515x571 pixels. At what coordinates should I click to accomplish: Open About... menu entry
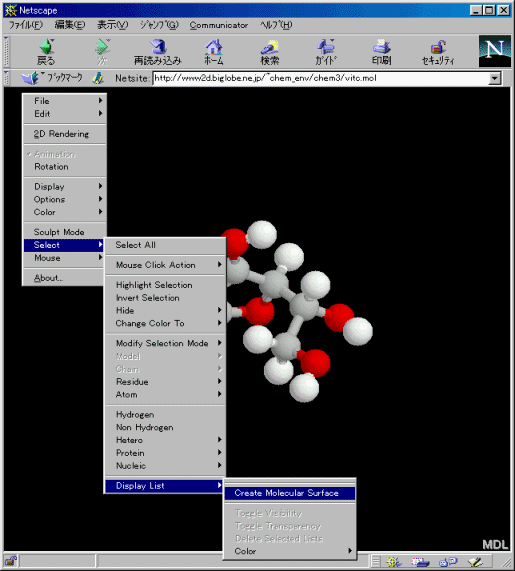click(x=64, y=278)
